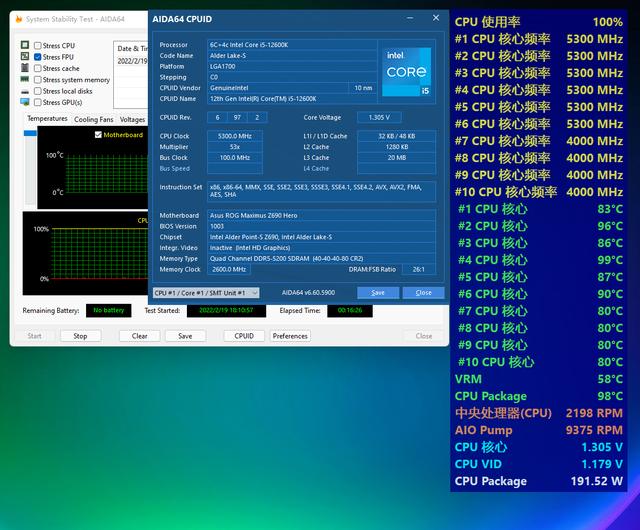Switch to the Voltages tab

click(132, 119)
